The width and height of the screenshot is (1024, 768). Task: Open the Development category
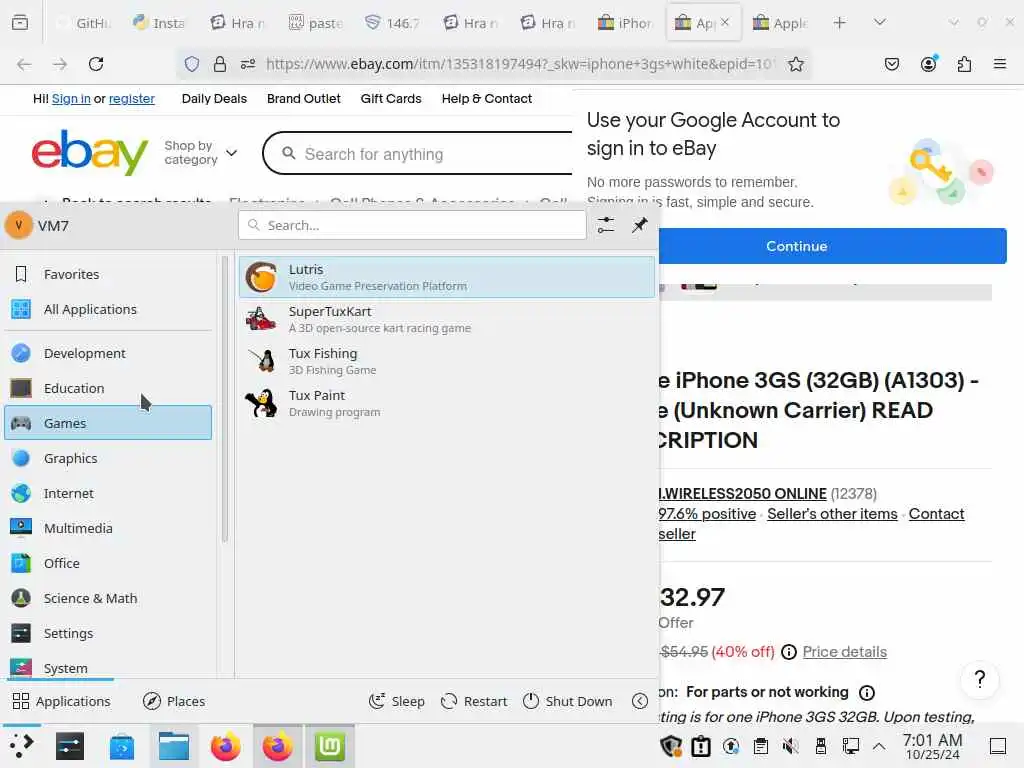(108, 353)
